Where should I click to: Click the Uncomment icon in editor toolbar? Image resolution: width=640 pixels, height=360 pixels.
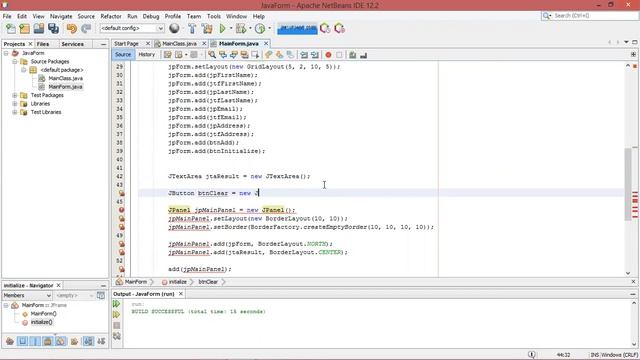[x=363, y=55]
